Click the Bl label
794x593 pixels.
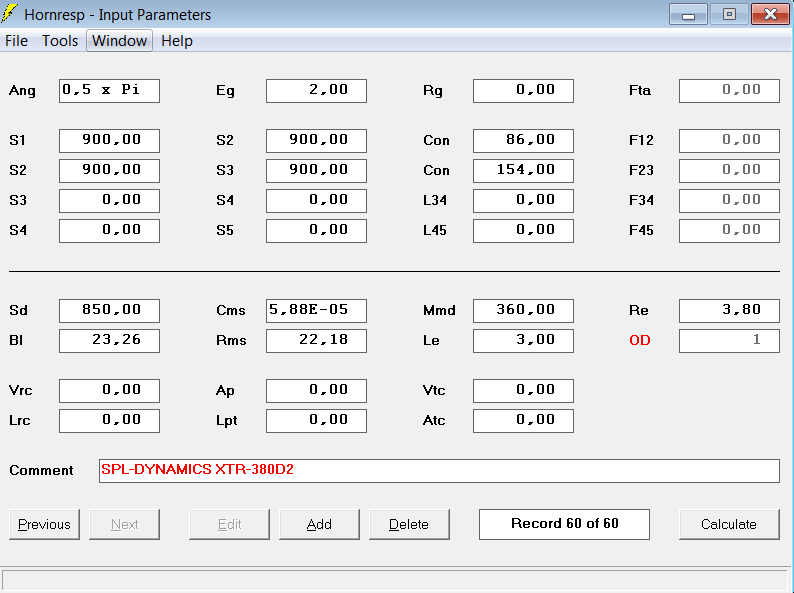16,340
